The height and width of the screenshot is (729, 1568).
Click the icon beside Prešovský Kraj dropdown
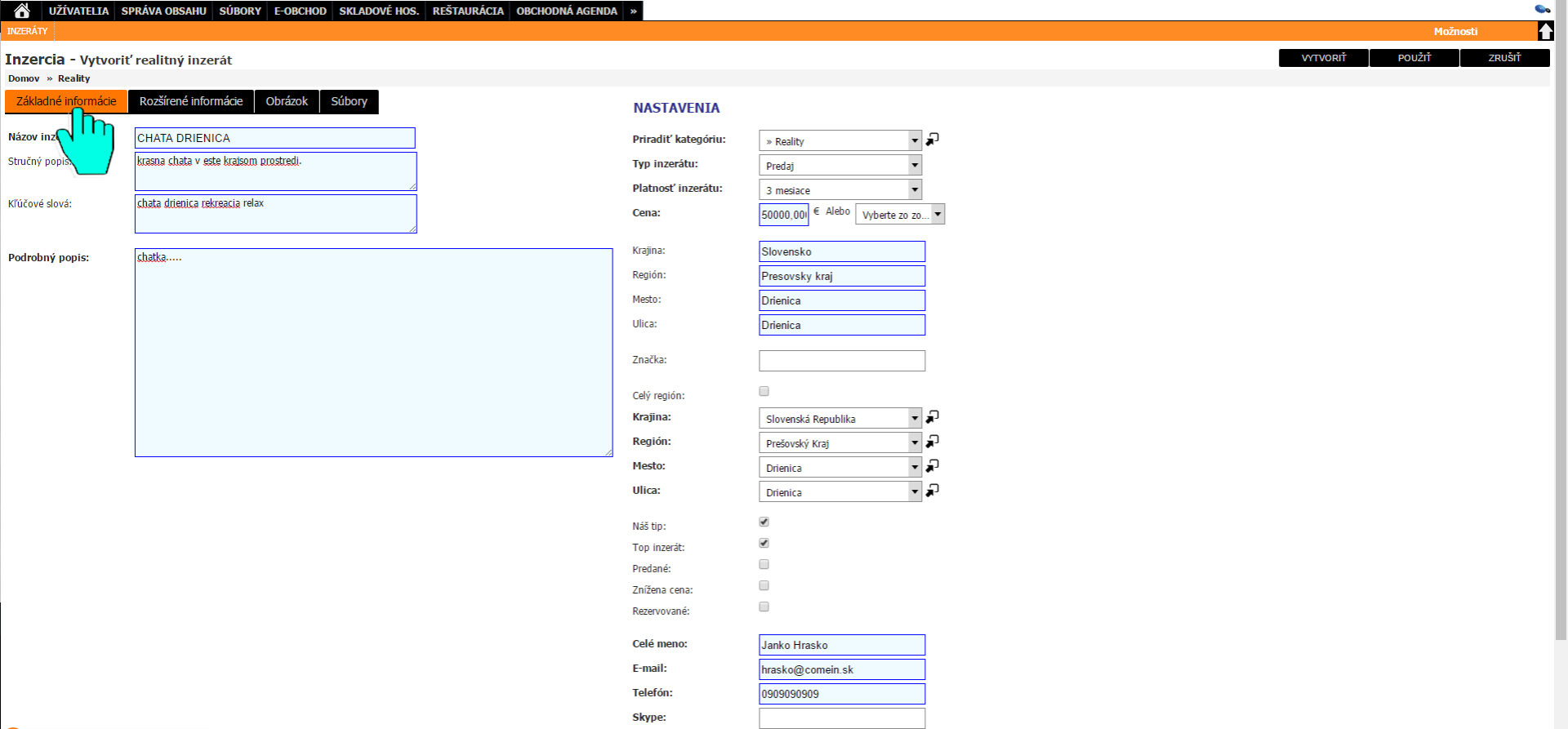[933, 442]
